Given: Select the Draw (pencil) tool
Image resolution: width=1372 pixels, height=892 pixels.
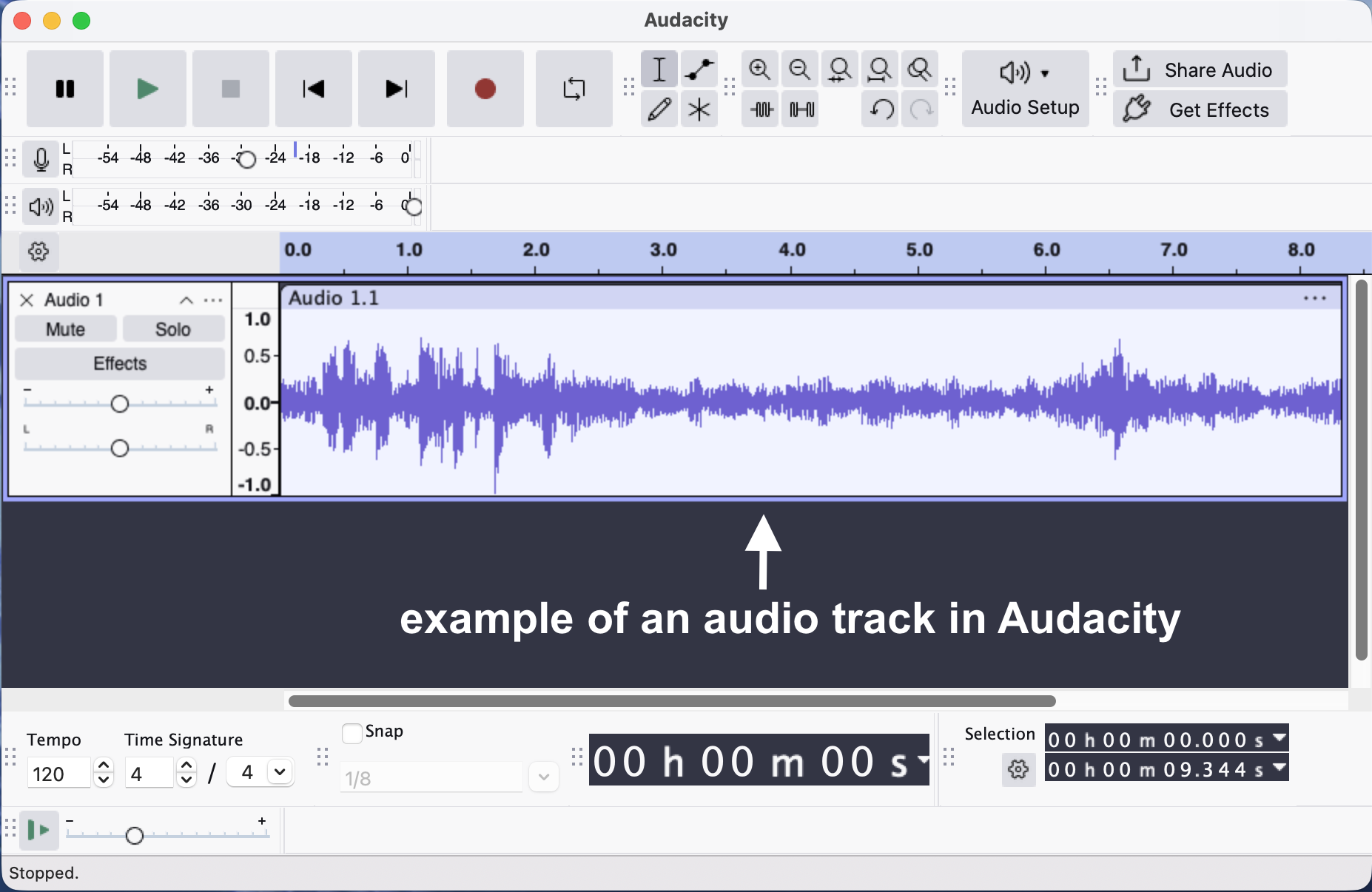Looking at the screenshot, I should pos(659,109).
